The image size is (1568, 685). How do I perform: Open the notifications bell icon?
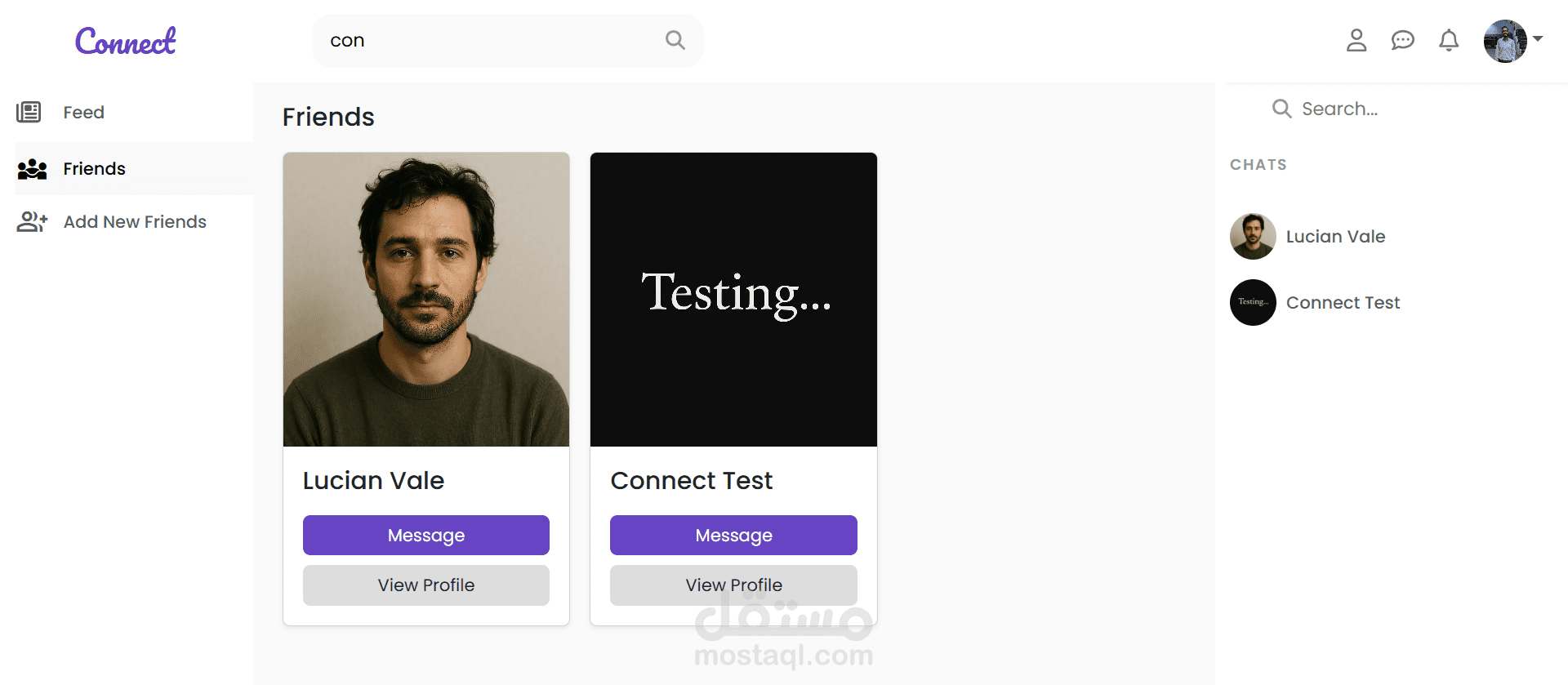pyautogui.click(x=1449, y=40)
